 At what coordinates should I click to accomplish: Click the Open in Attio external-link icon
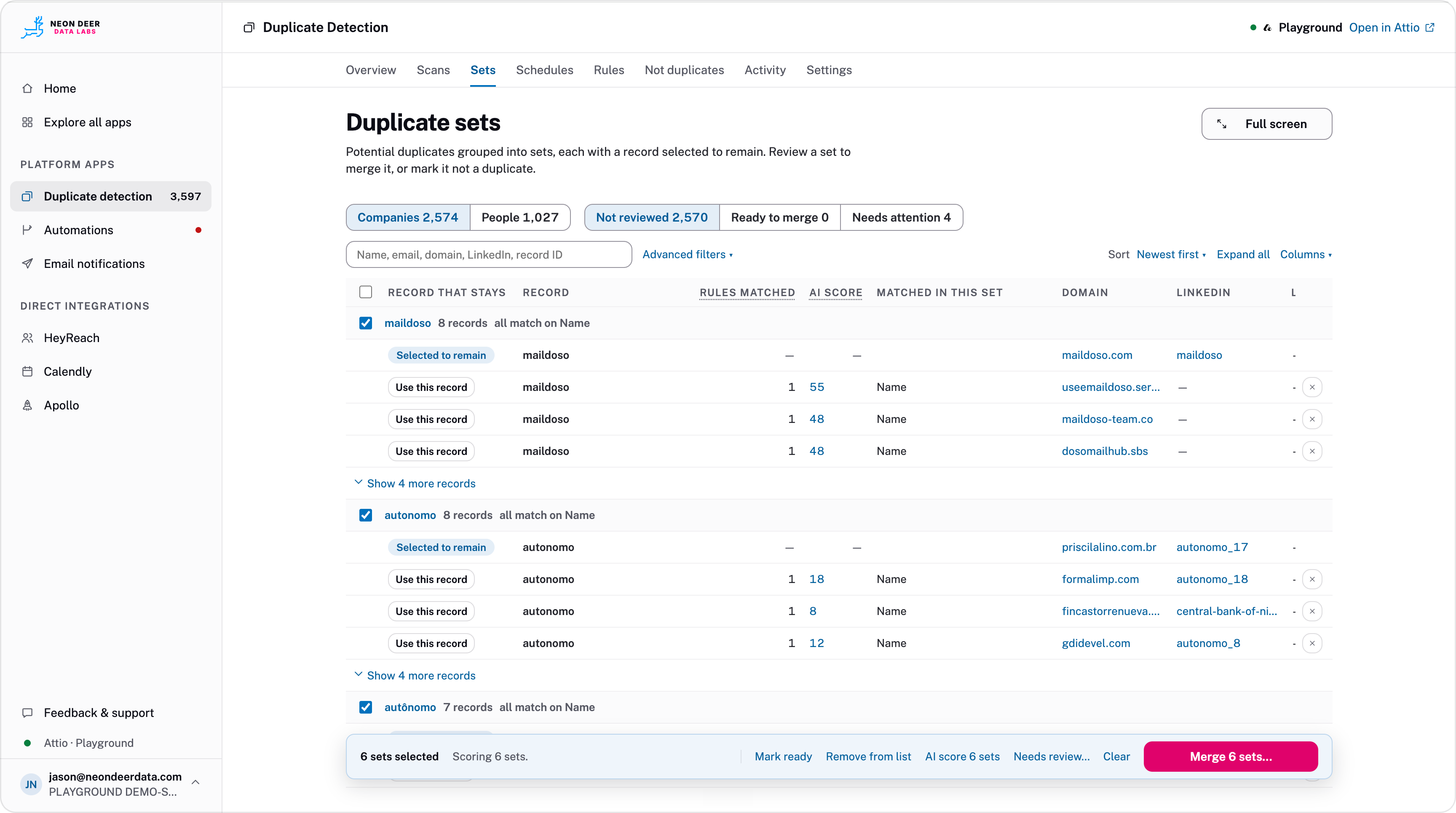tap(1430, 27)
